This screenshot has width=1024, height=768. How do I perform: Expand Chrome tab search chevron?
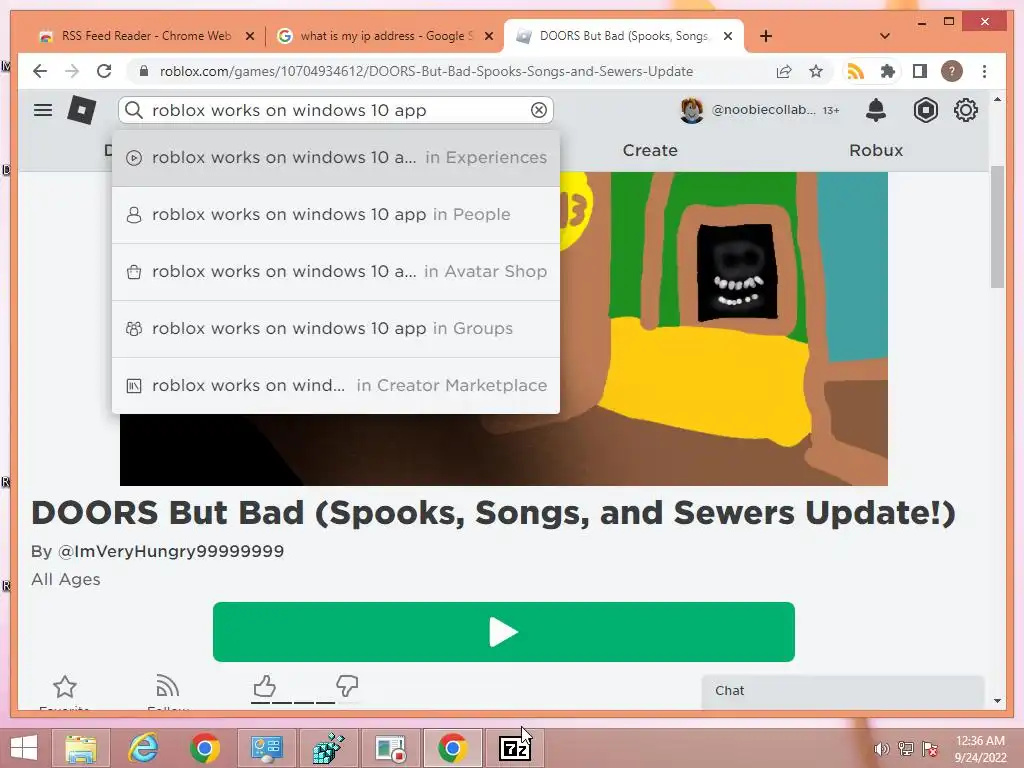(x=885, y=36)
